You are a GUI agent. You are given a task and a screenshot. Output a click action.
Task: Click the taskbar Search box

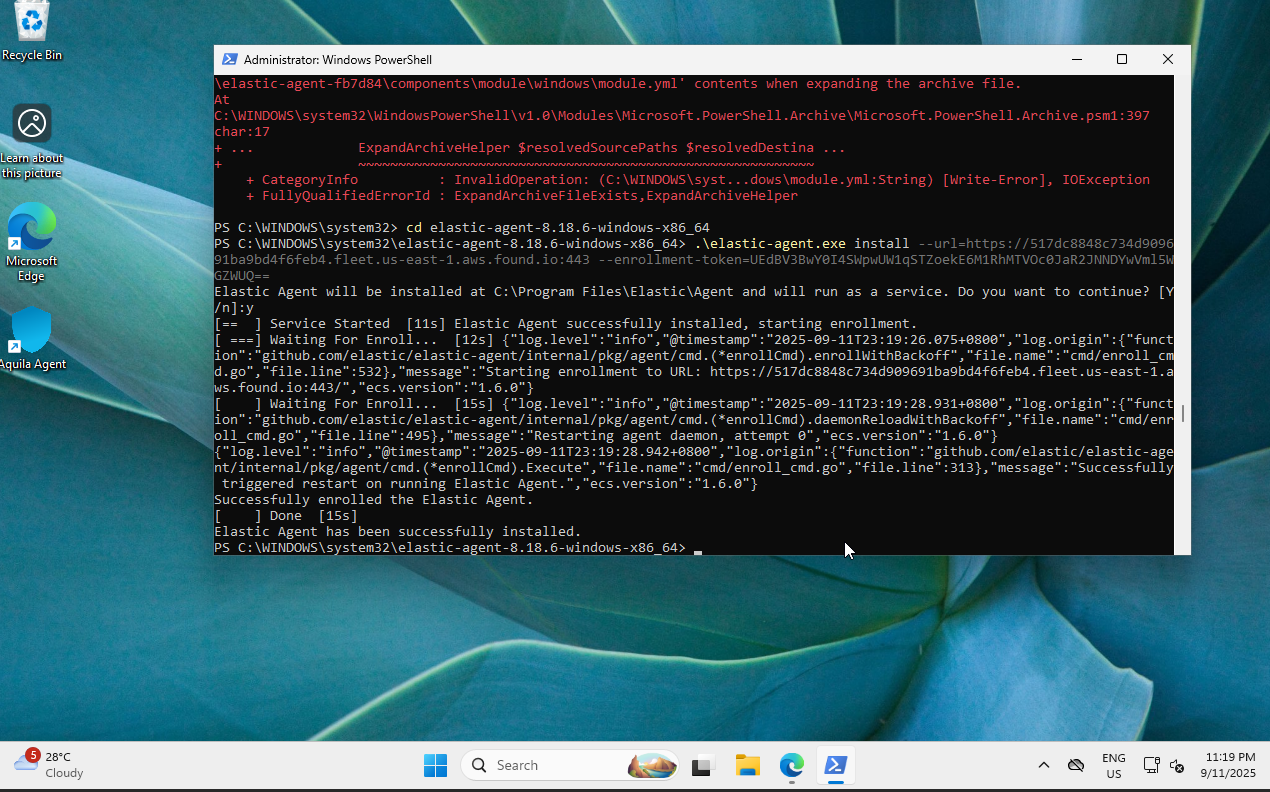(570, 765)
